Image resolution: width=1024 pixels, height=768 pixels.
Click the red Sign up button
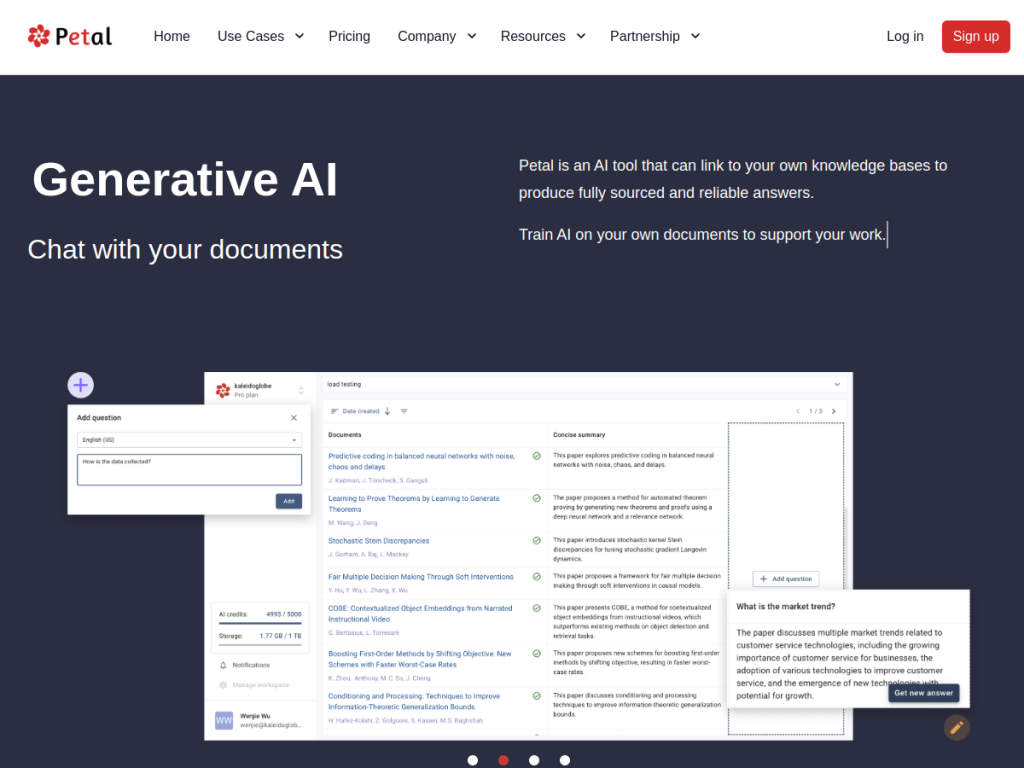[976, 37]
